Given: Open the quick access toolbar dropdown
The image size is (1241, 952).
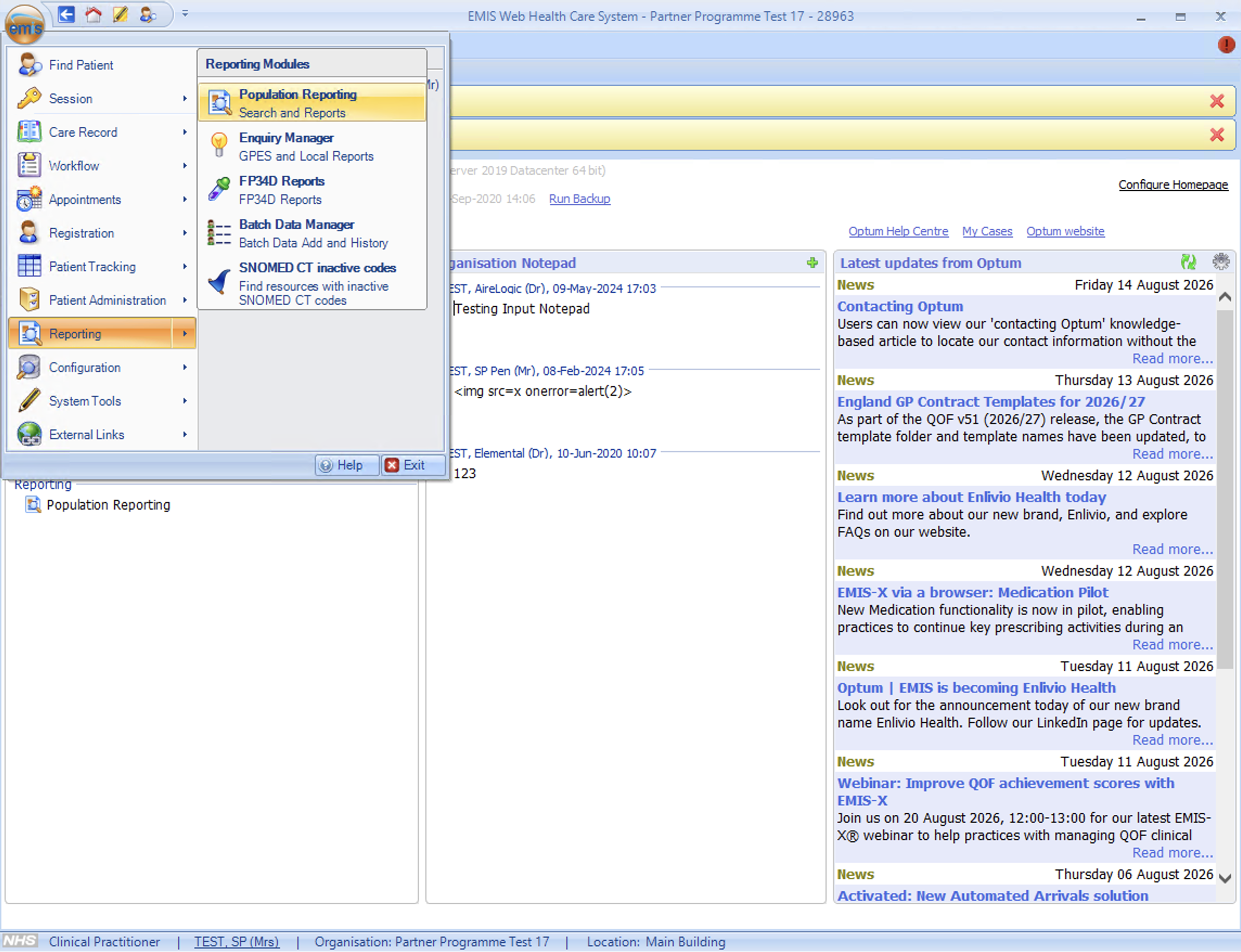Looking at the screenshot, I should [x=185, y=14].
